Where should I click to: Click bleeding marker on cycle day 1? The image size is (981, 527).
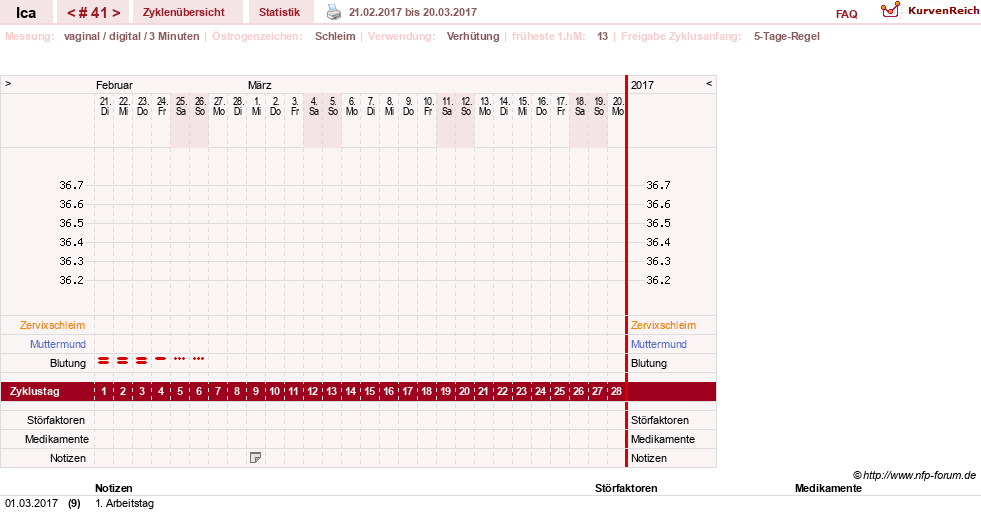104,361
